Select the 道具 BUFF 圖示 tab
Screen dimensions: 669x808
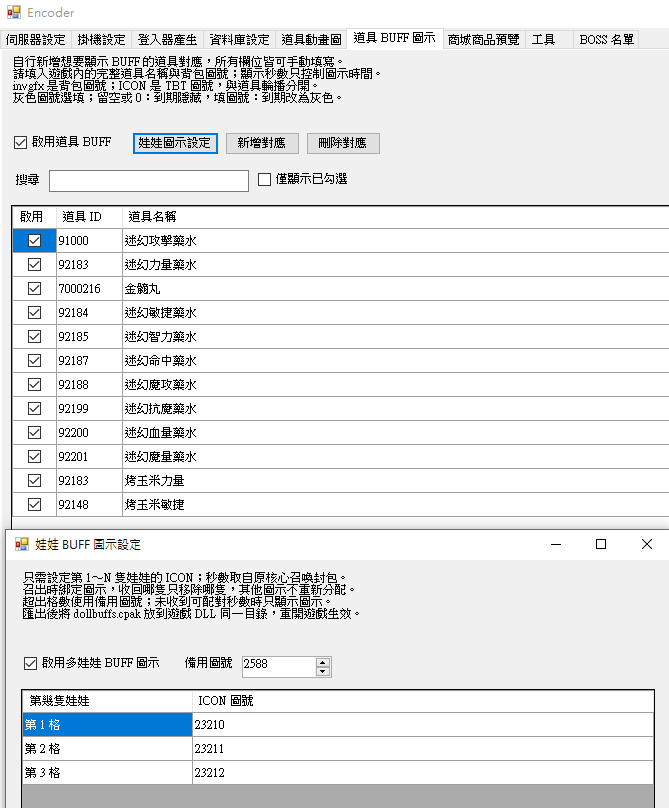[x=395, y=38]
